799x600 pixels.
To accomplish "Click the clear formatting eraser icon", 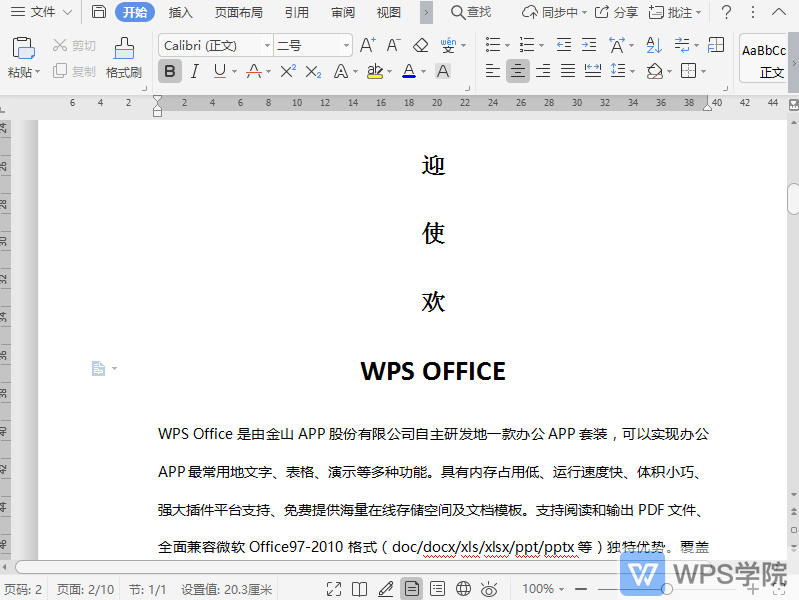I will pos(421,46).
